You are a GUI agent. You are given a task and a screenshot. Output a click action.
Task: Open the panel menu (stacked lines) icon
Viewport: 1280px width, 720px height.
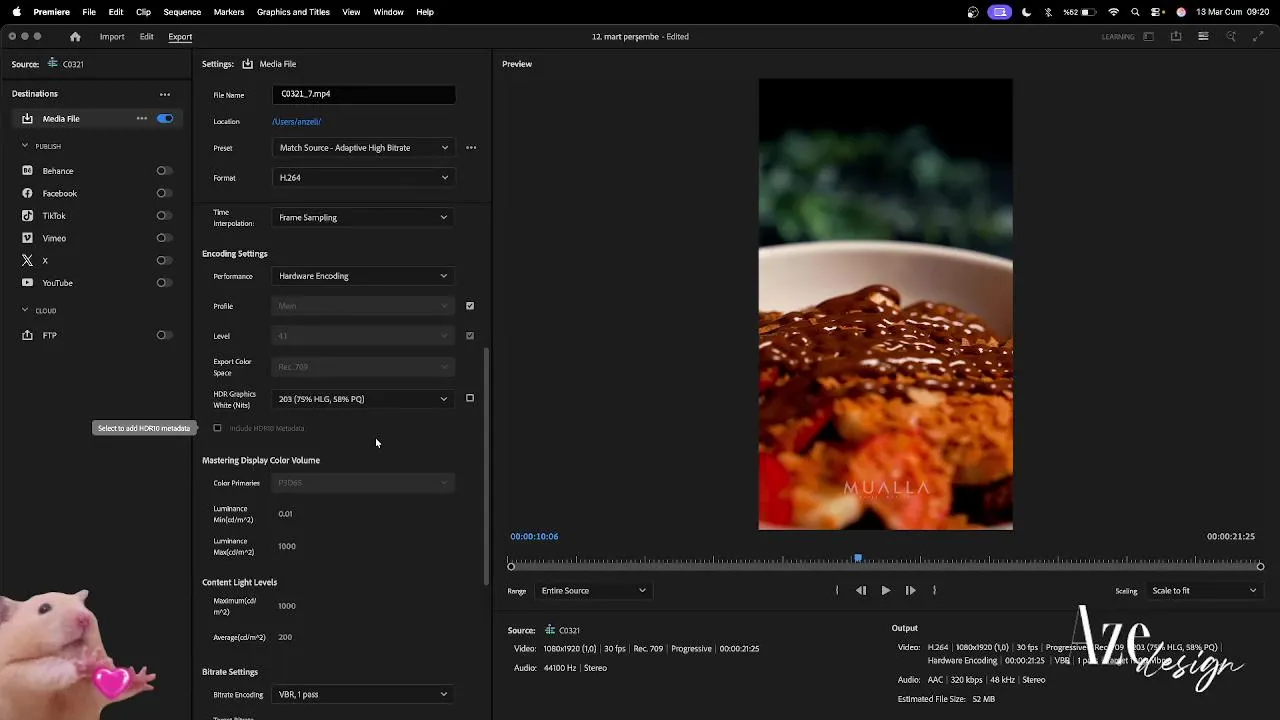[1203, 37]
